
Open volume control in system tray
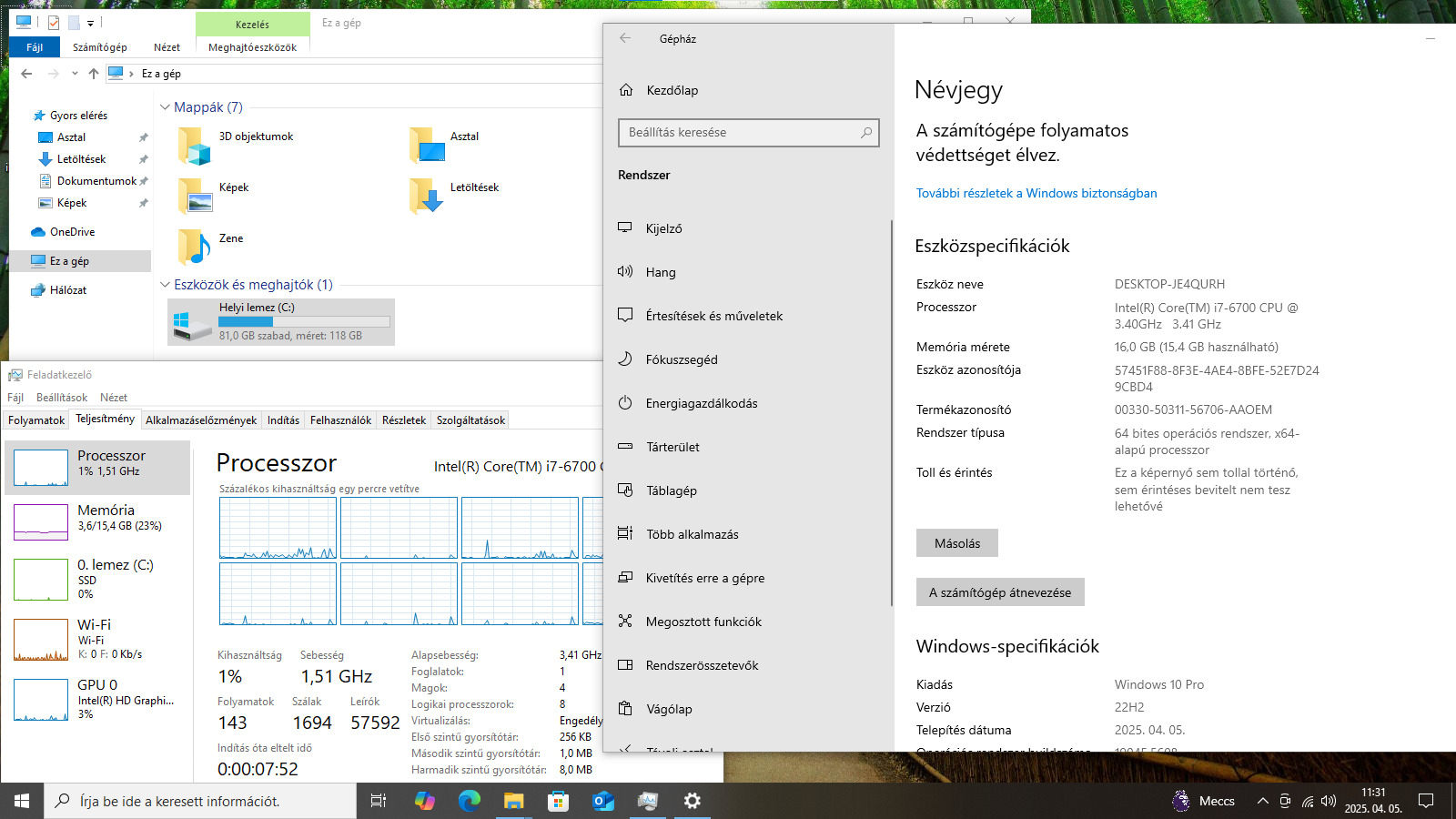click(1329, 801)
